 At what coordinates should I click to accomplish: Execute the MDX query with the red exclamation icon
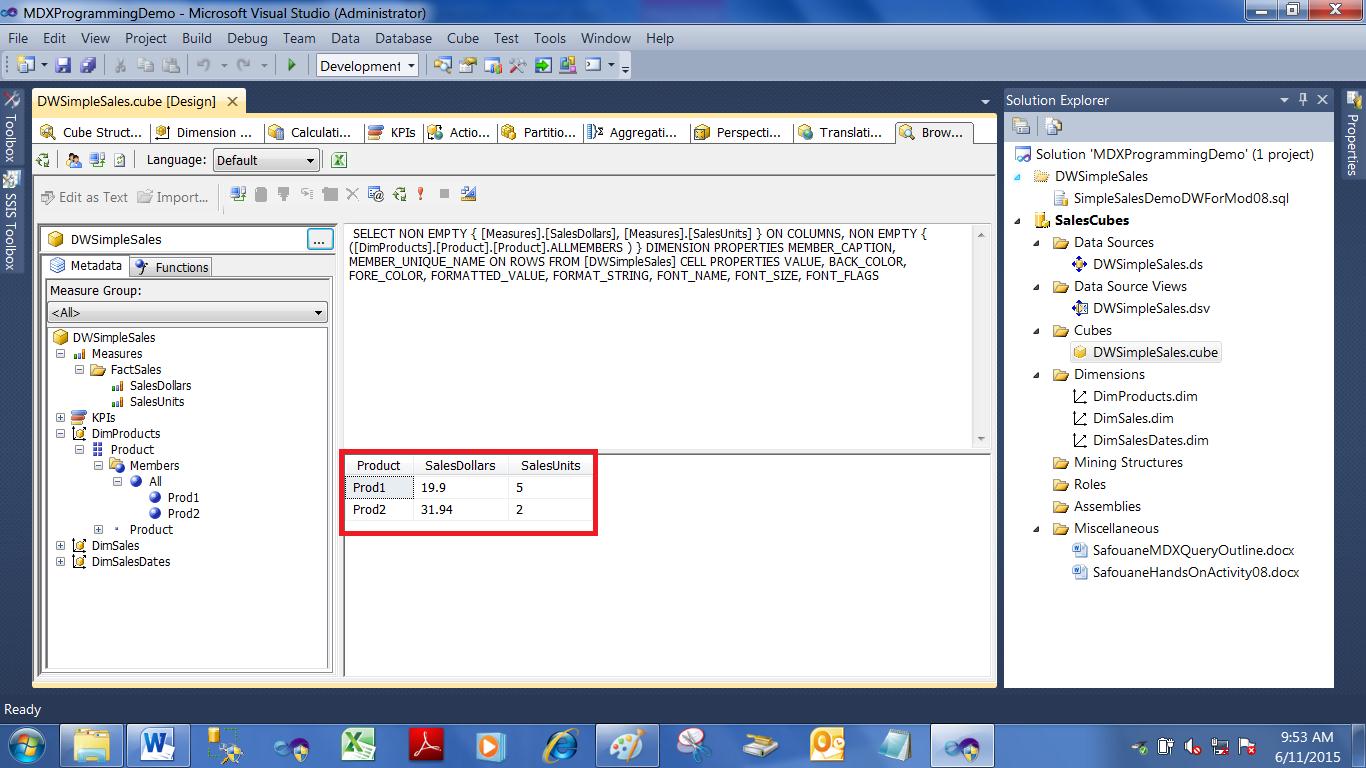click(421, 194)
